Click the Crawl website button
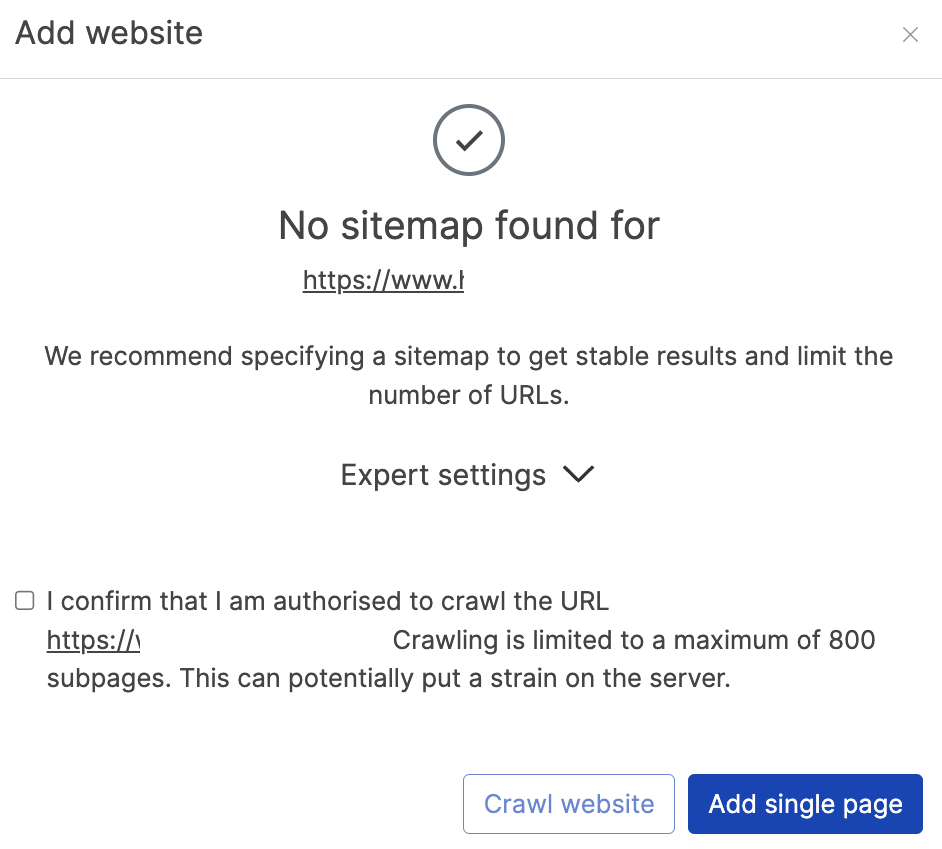Image resolution: width=942 pixels, height=849 pixels. 568,804
